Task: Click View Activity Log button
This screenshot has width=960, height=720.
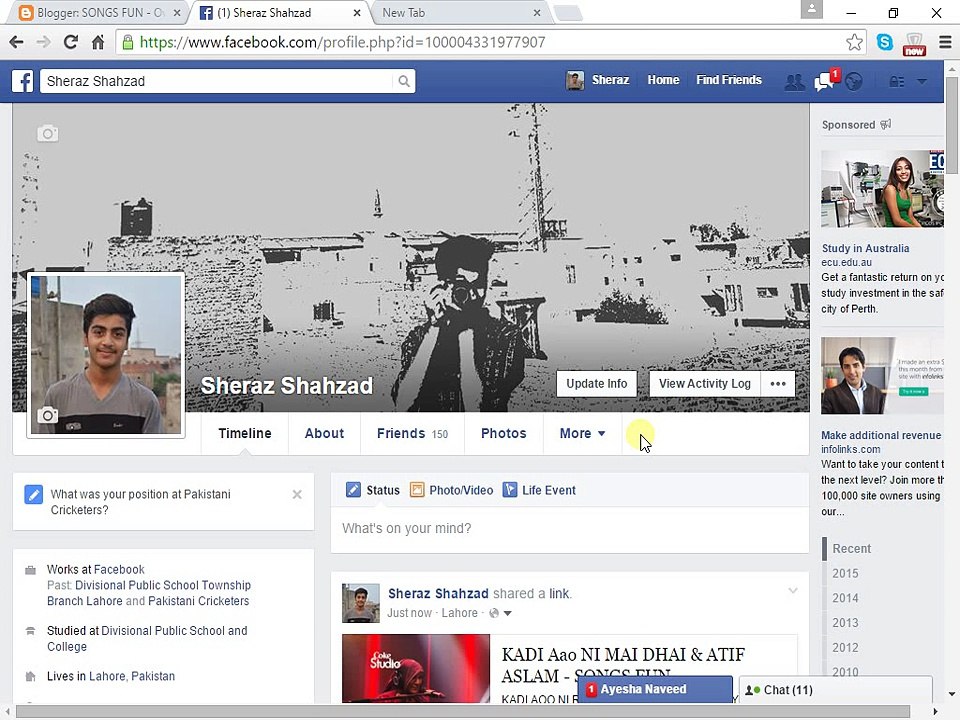Action: point(705,384)
